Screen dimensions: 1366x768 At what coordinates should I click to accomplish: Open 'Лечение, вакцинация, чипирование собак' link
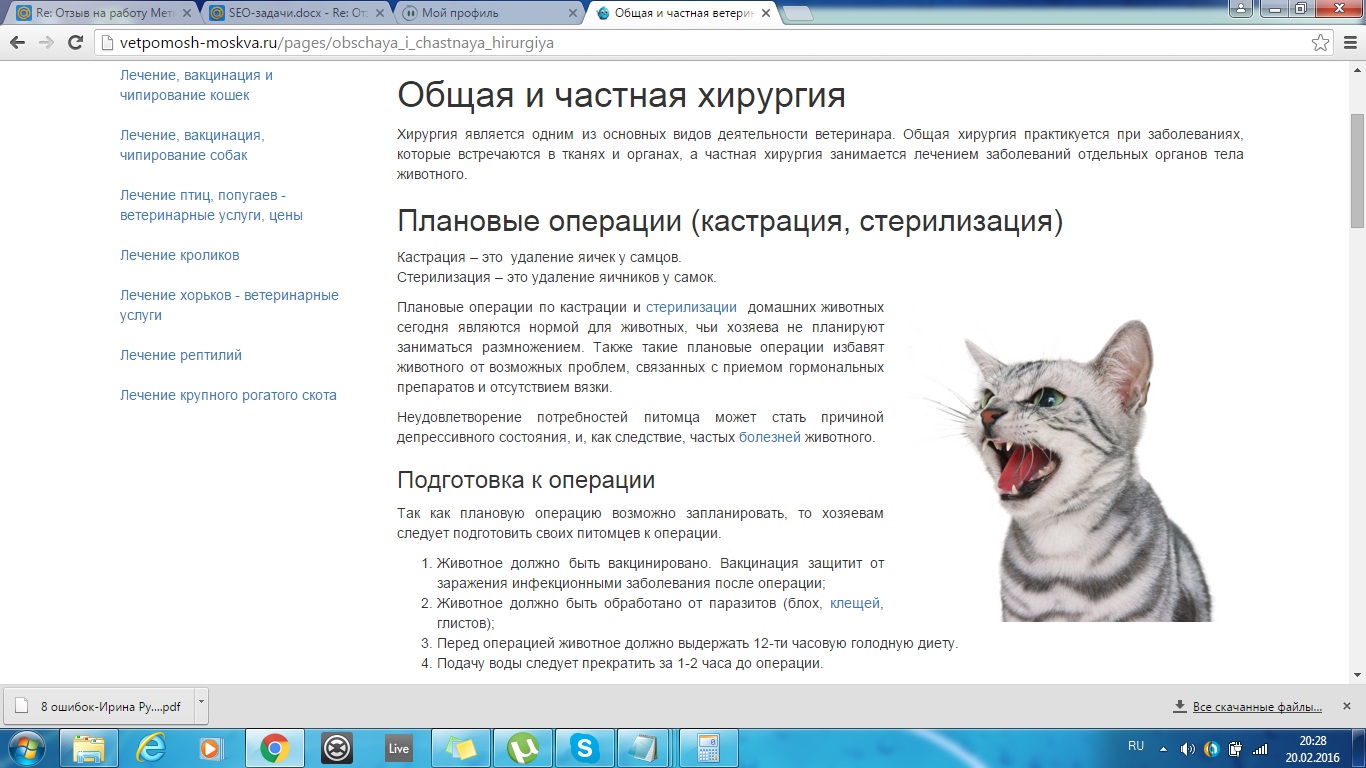(x=192, y=145)
